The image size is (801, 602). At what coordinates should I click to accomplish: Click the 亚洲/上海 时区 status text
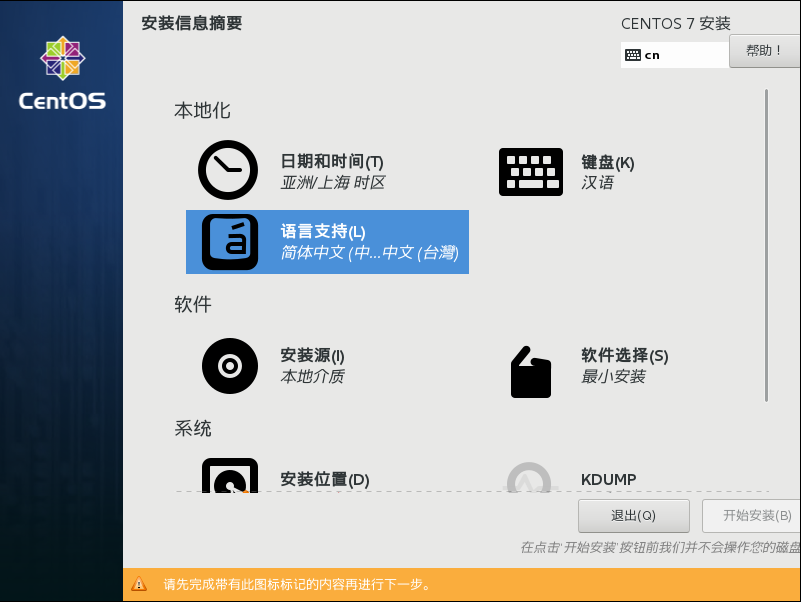click(x=333, y=182)
